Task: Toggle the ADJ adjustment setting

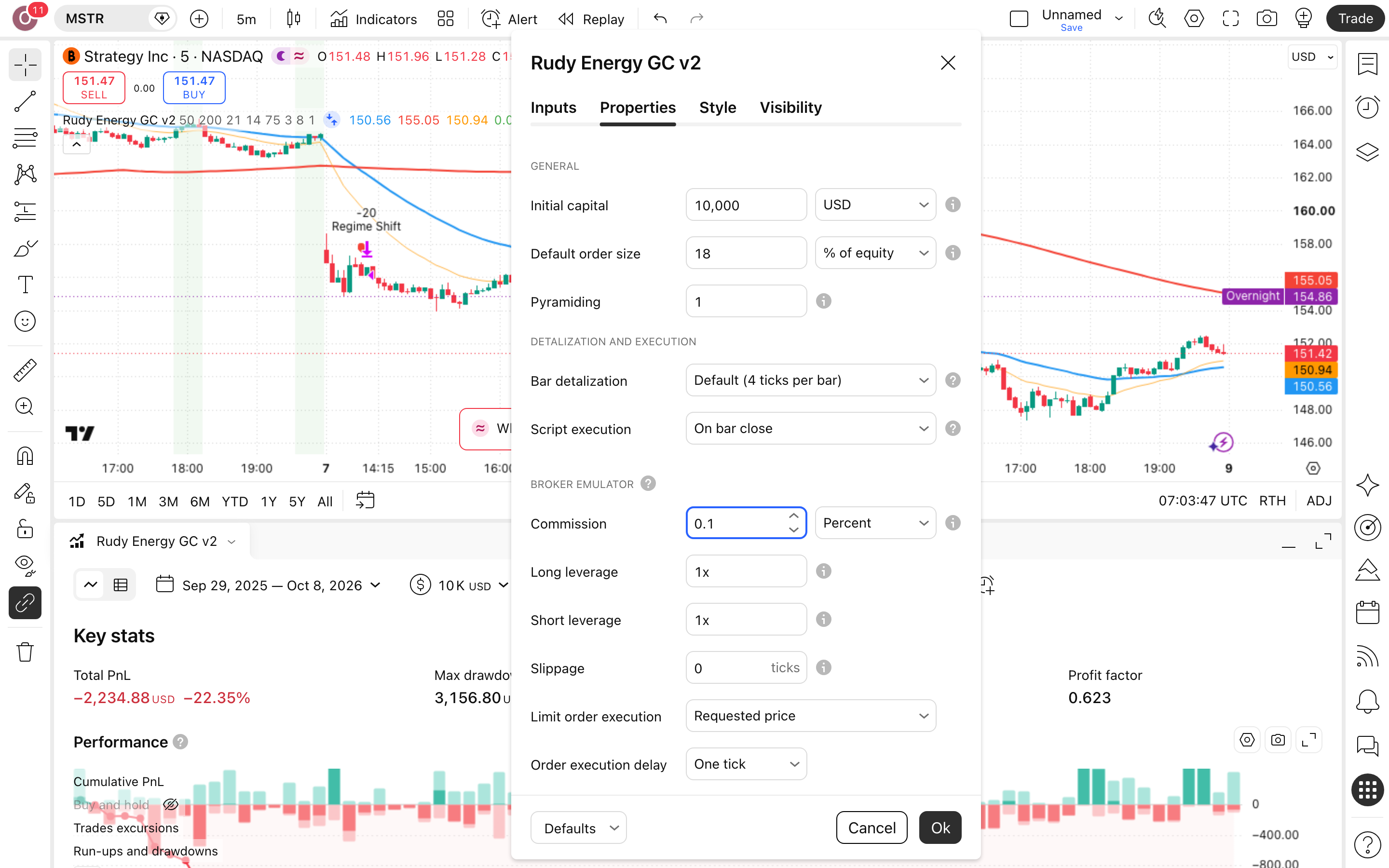Action: [x=1319, y=501]
